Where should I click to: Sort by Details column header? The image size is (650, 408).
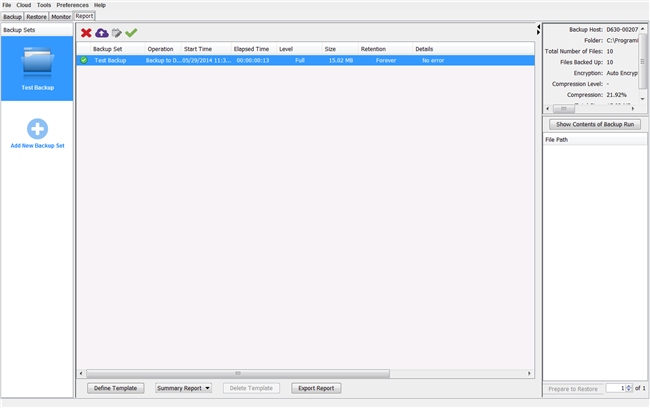pyautogui.click(x=473, y=49)
